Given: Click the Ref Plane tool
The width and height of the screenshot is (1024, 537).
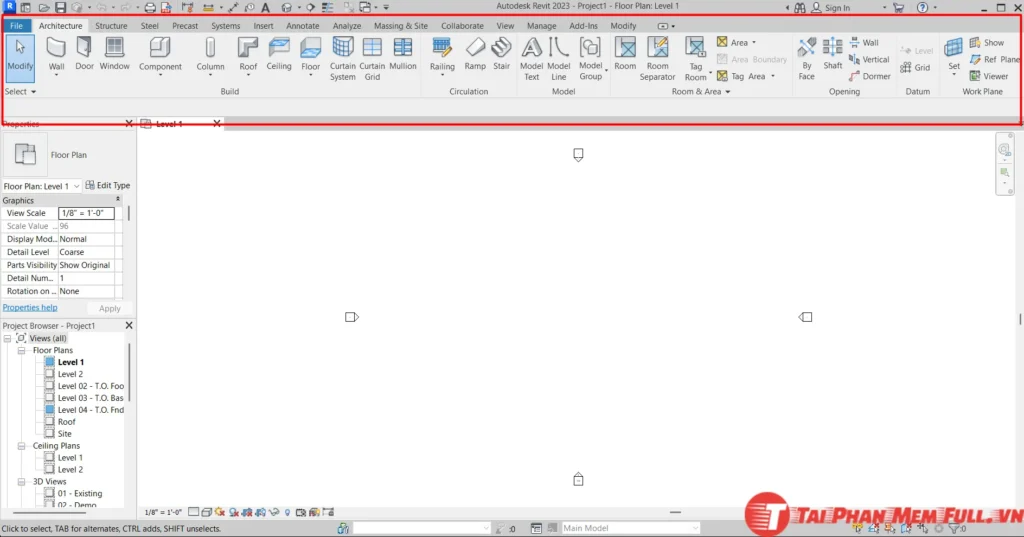Looking at the screenshot, I should [x=993, y=59].
